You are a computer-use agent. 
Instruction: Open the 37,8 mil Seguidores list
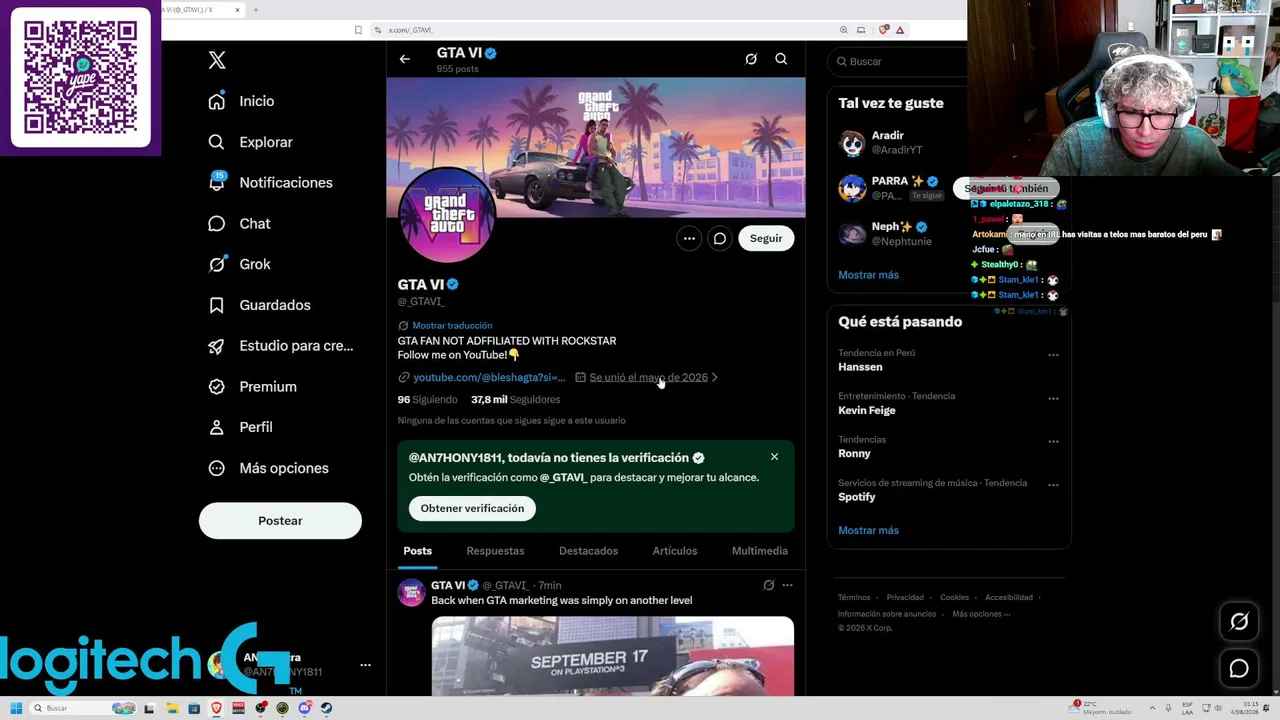pos(515,399)
